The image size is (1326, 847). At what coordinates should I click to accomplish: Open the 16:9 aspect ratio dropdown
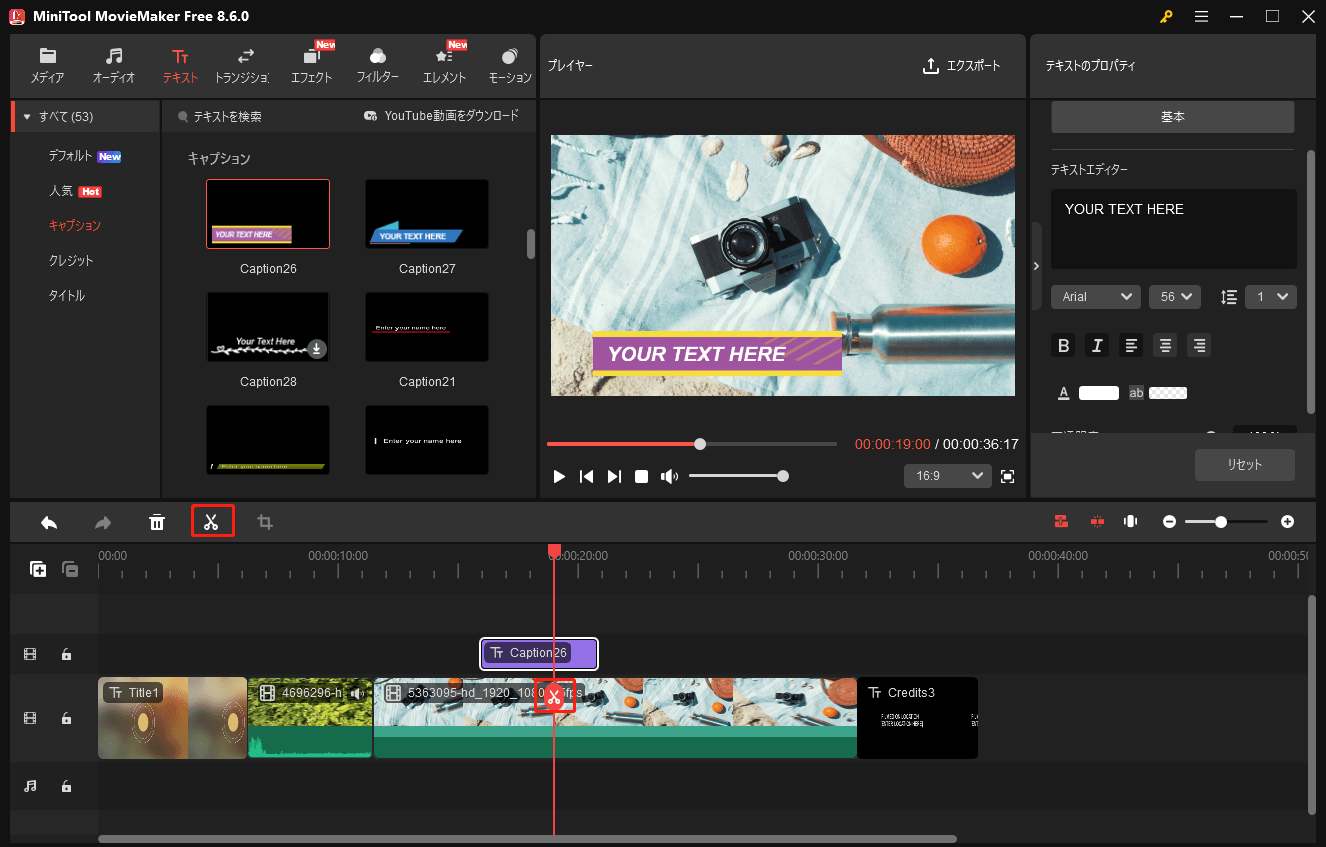947,475
